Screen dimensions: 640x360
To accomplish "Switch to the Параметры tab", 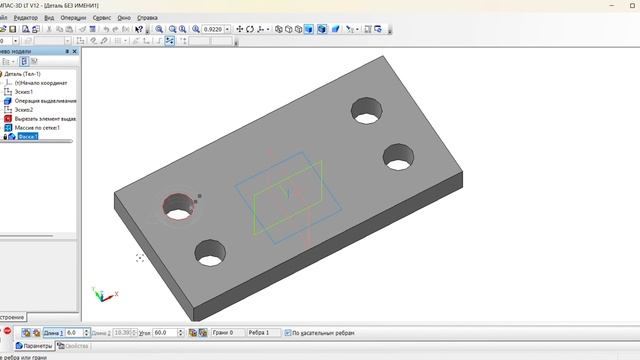I will (34, 346).
